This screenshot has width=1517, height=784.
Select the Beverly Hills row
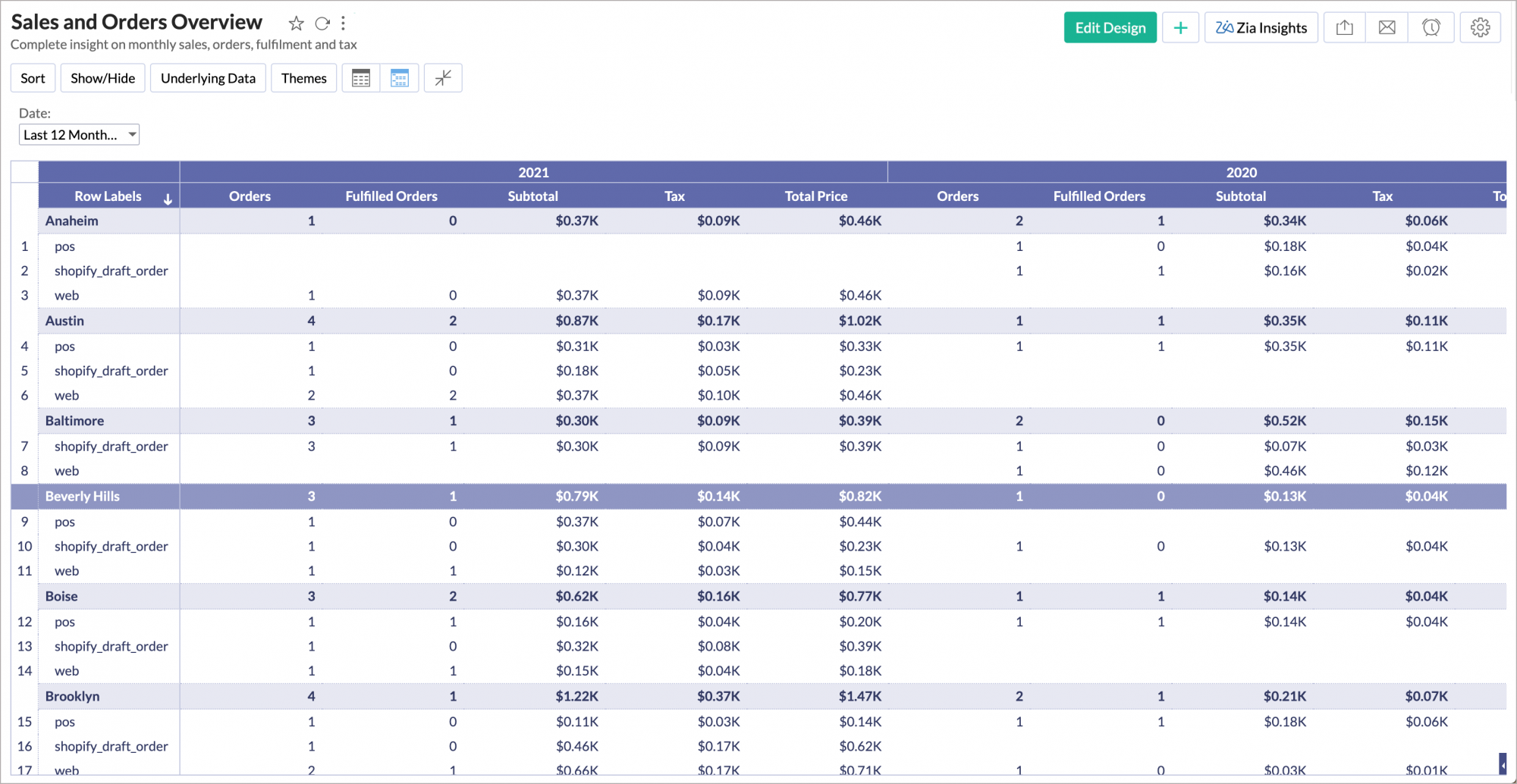point(83,497)
